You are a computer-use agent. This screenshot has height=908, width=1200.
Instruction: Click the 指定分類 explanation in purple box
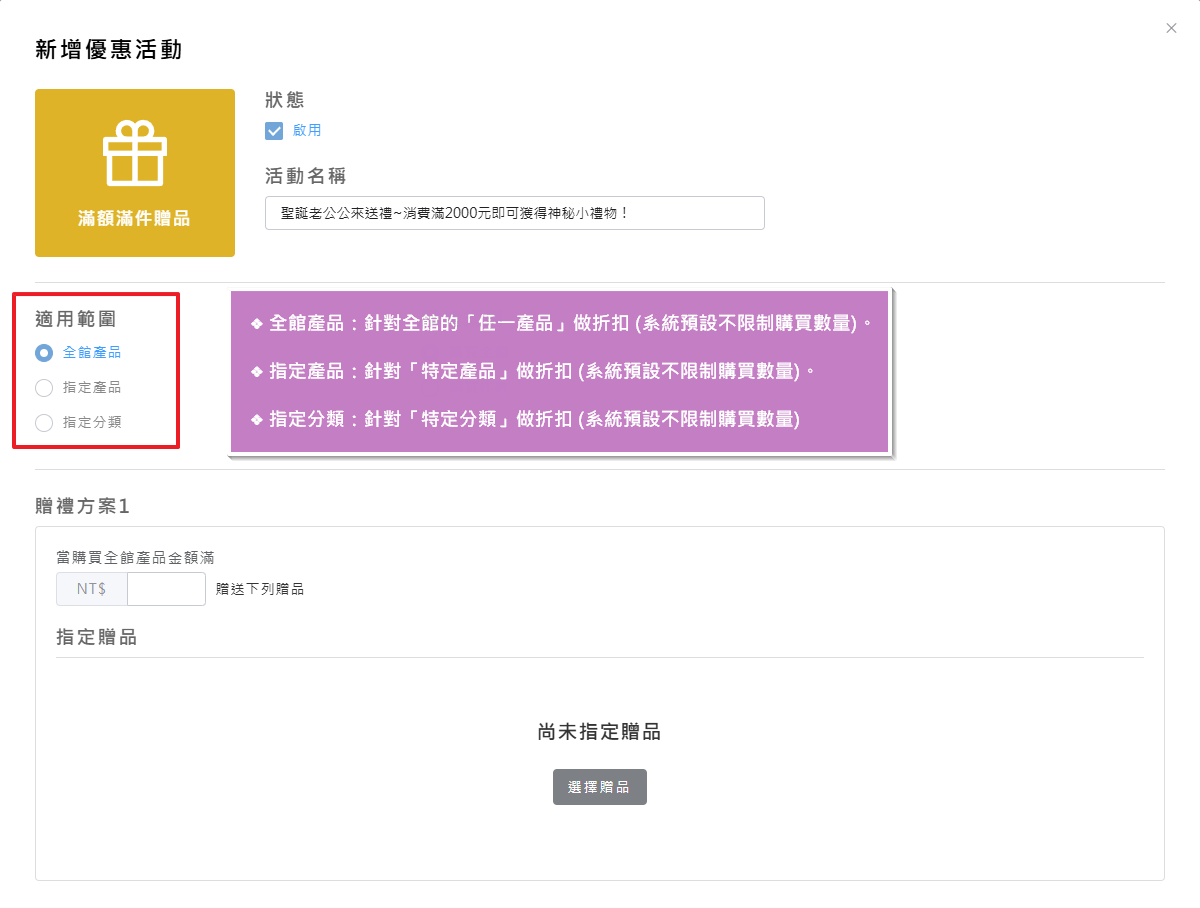click(525, 419)
